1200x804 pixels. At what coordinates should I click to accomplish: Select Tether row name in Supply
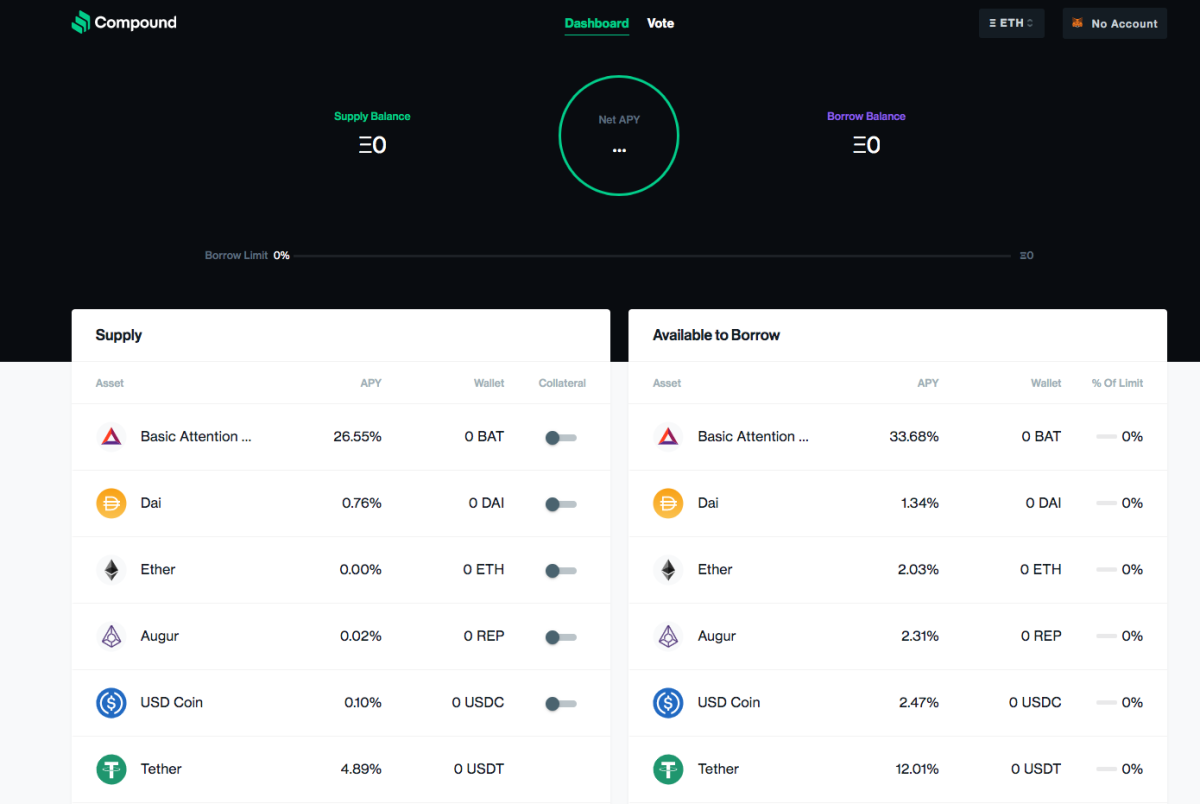[x=161, y=769]
